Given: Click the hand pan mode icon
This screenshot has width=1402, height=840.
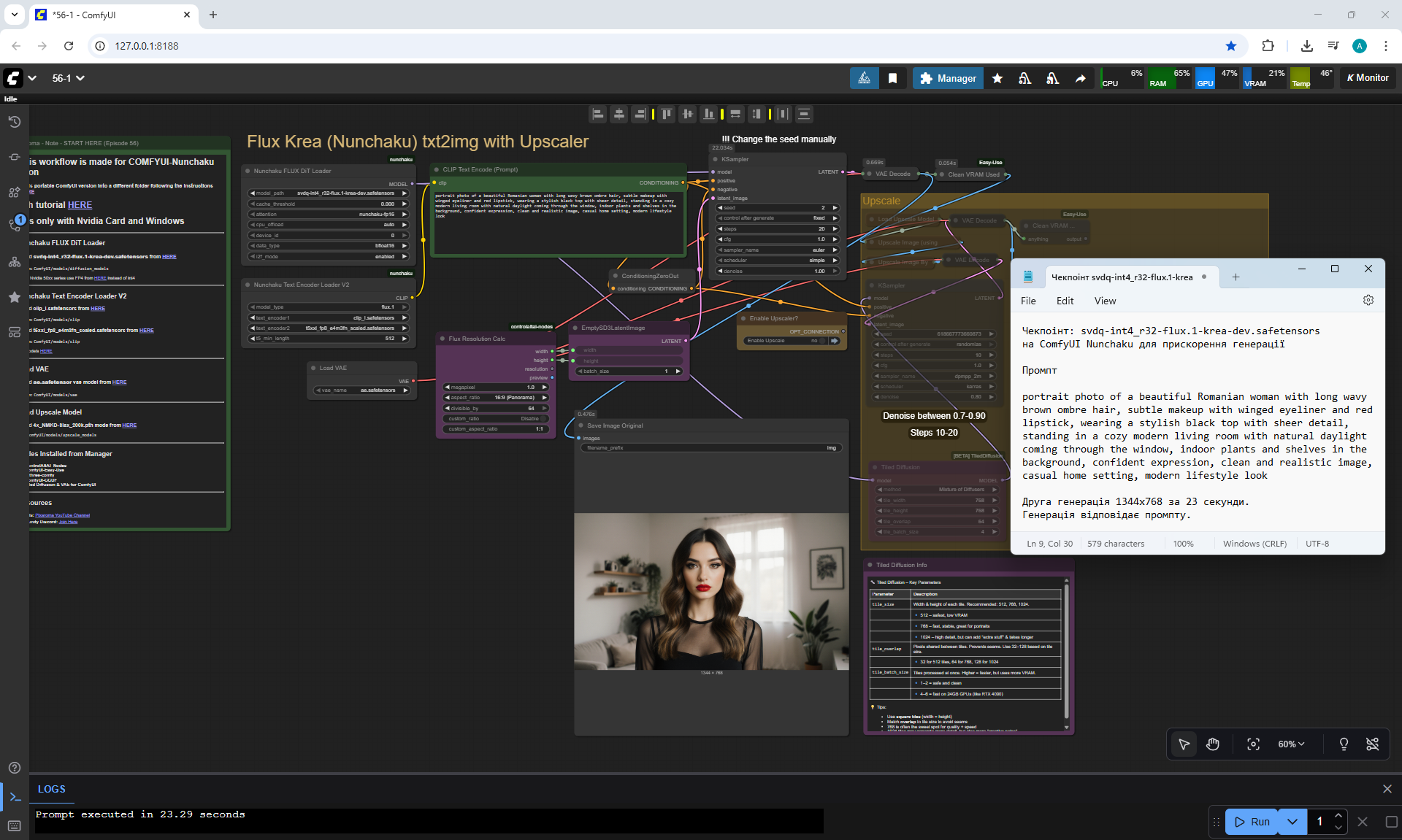Looking at the screenshot, I should tap(1213, 744).
